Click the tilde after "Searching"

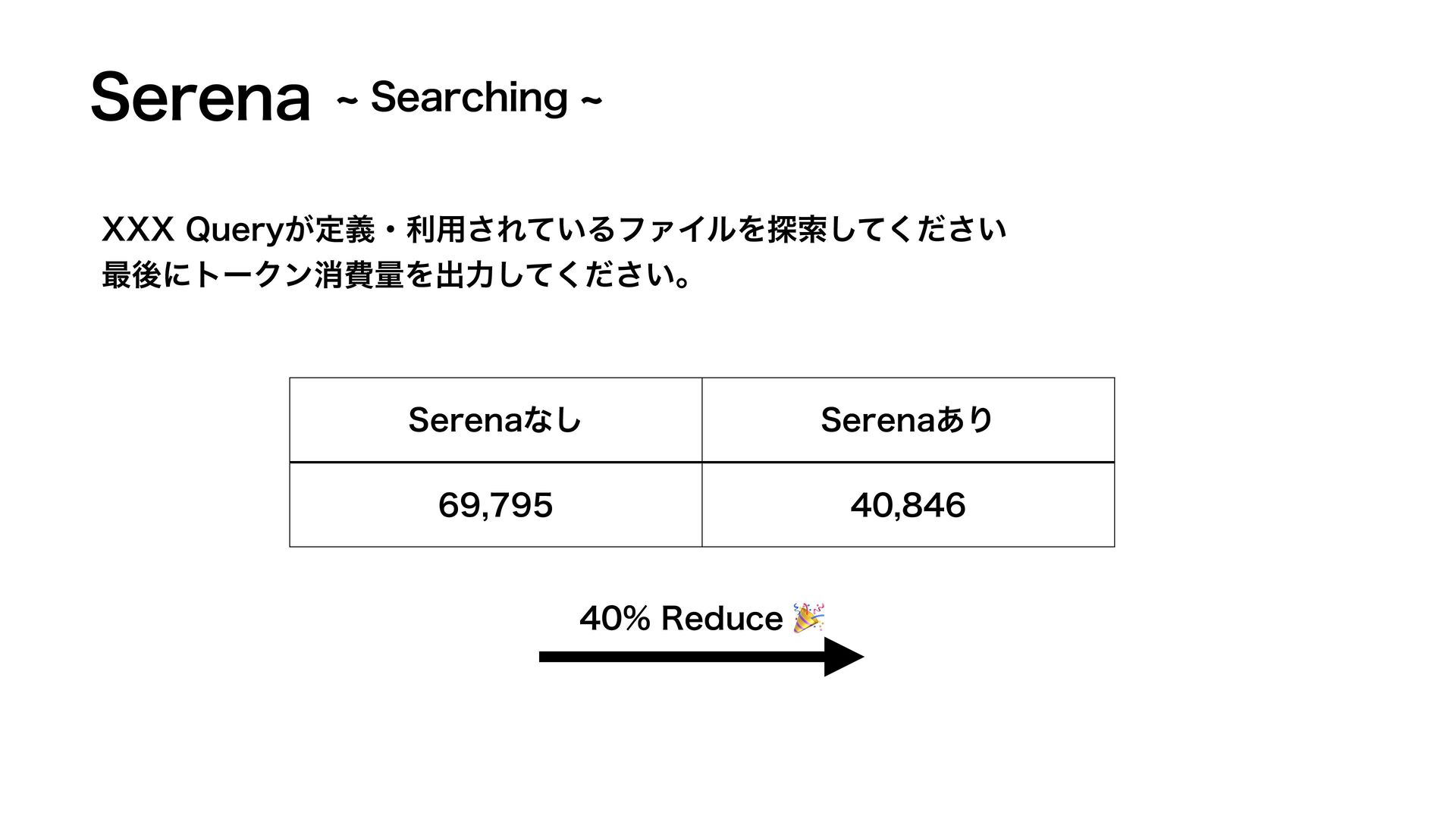(x=591, y=99)
